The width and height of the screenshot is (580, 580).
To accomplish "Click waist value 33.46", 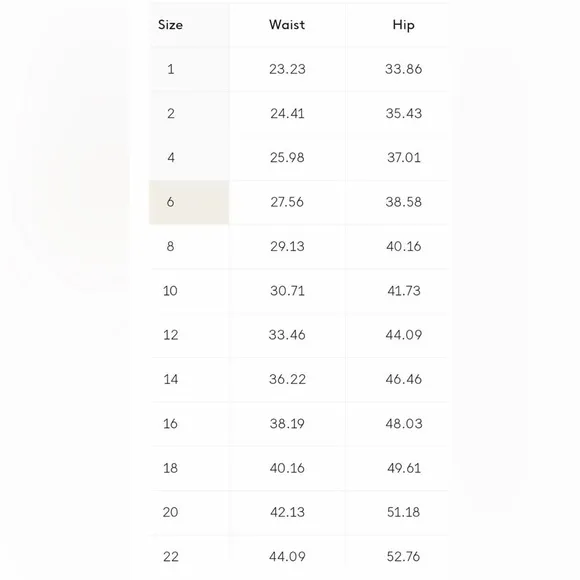I will pos(287,335).
